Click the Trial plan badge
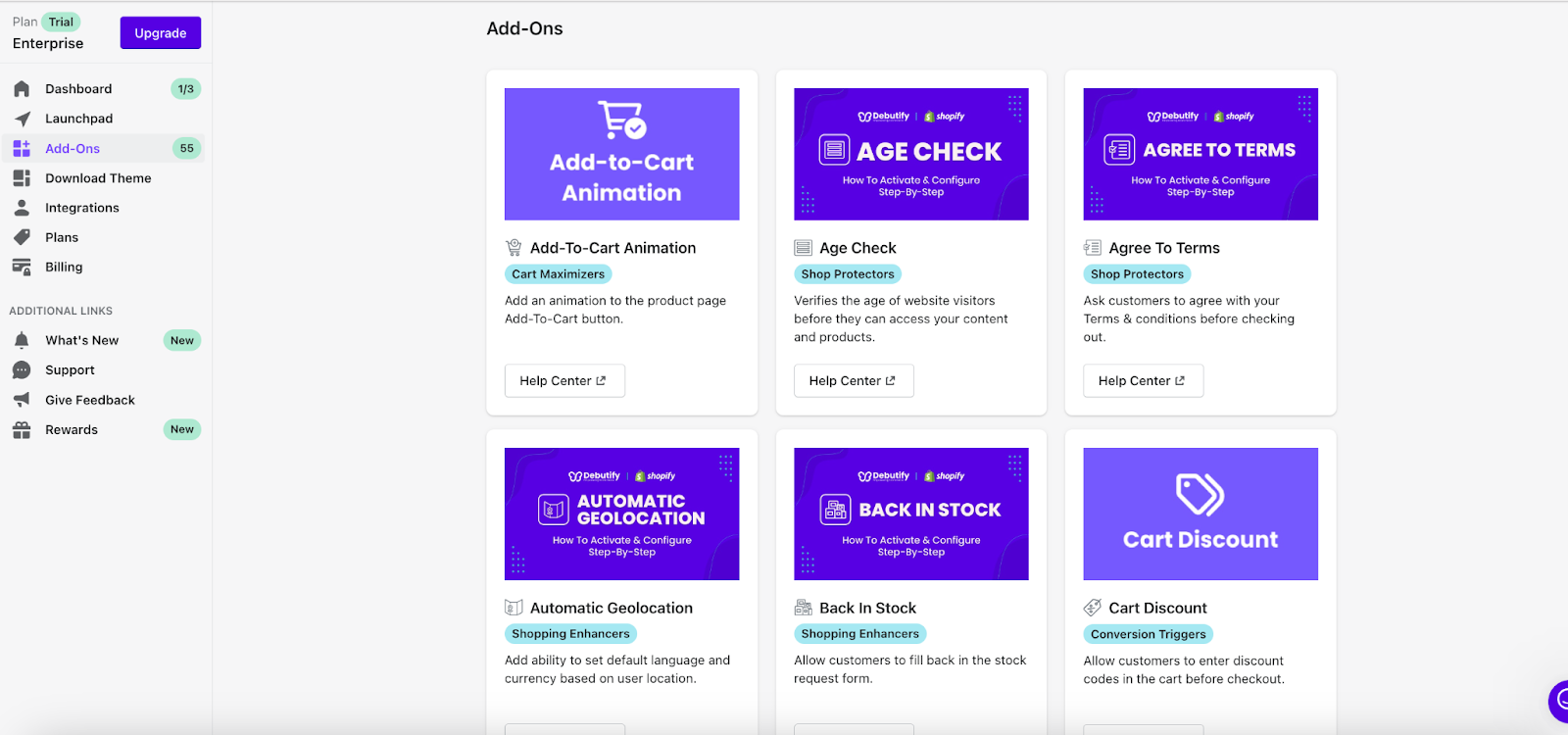Viewport: 1568px width, 735px height. pos(61,22)
